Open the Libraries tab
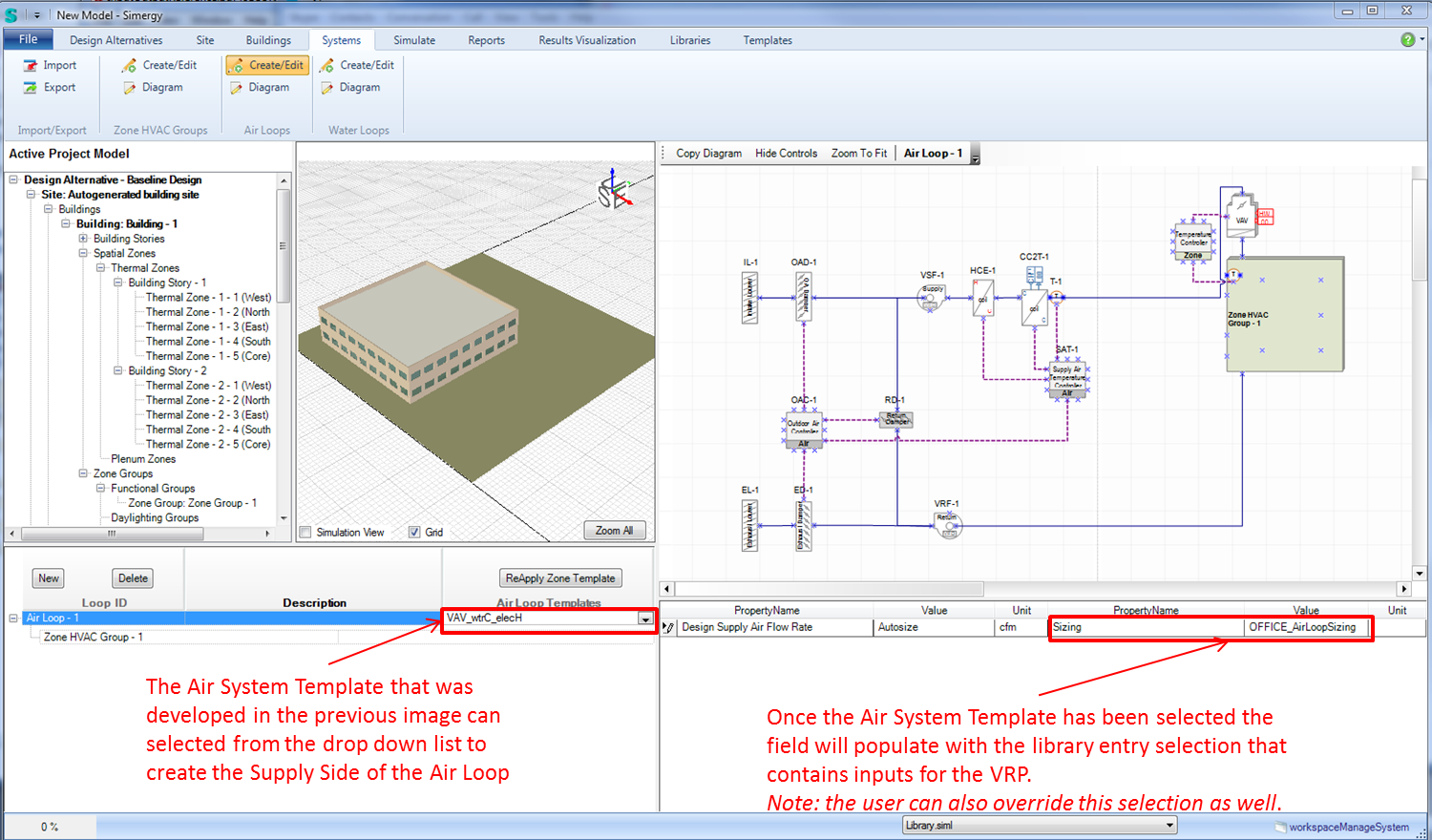The width and height of the screenshot is (1432, 840). click(x=689, y=40)
